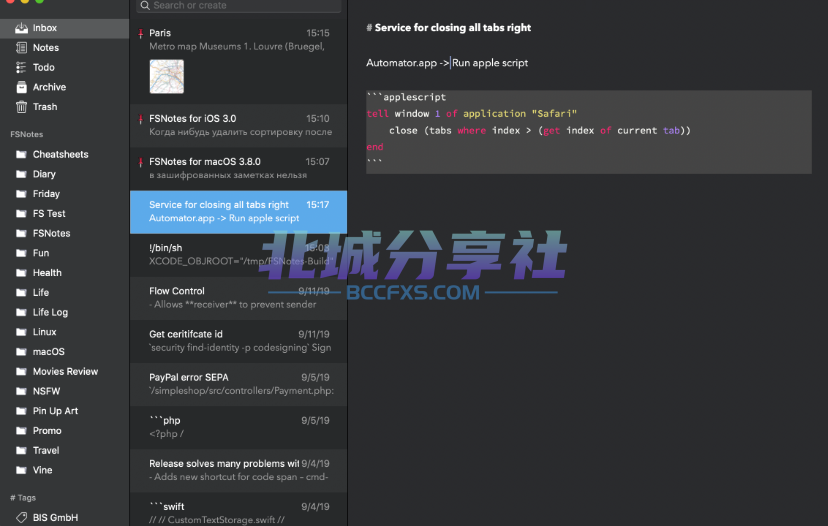The image size is (828, 526).
Task: Open the NSFW folder icon
Action: (21, 391)
